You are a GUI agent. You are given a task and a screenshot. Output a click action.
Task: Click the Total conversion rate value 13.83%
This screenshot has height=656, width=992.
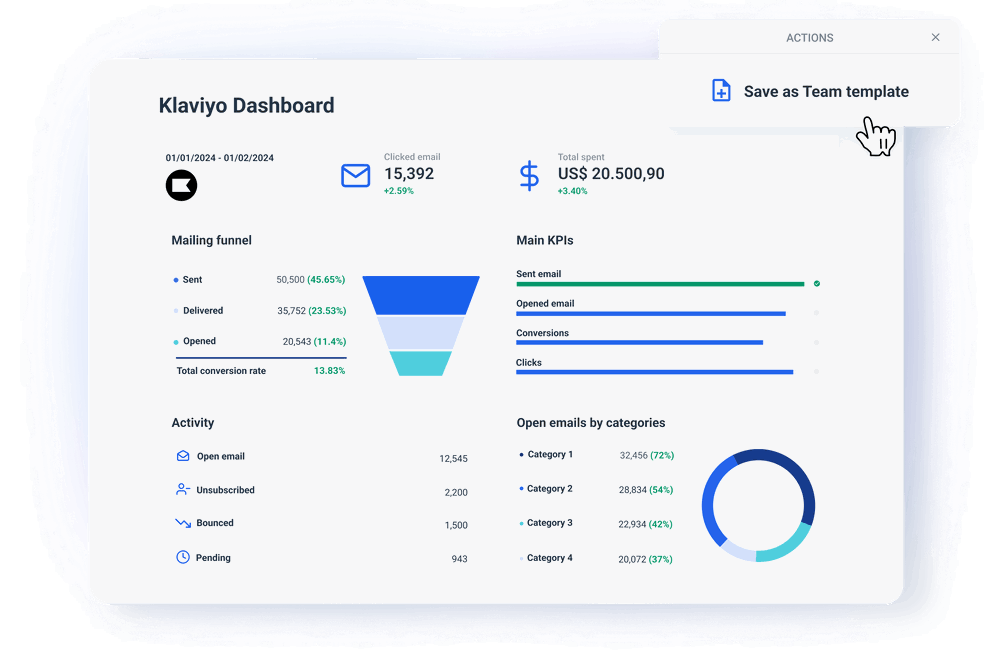tap(331, 370)
